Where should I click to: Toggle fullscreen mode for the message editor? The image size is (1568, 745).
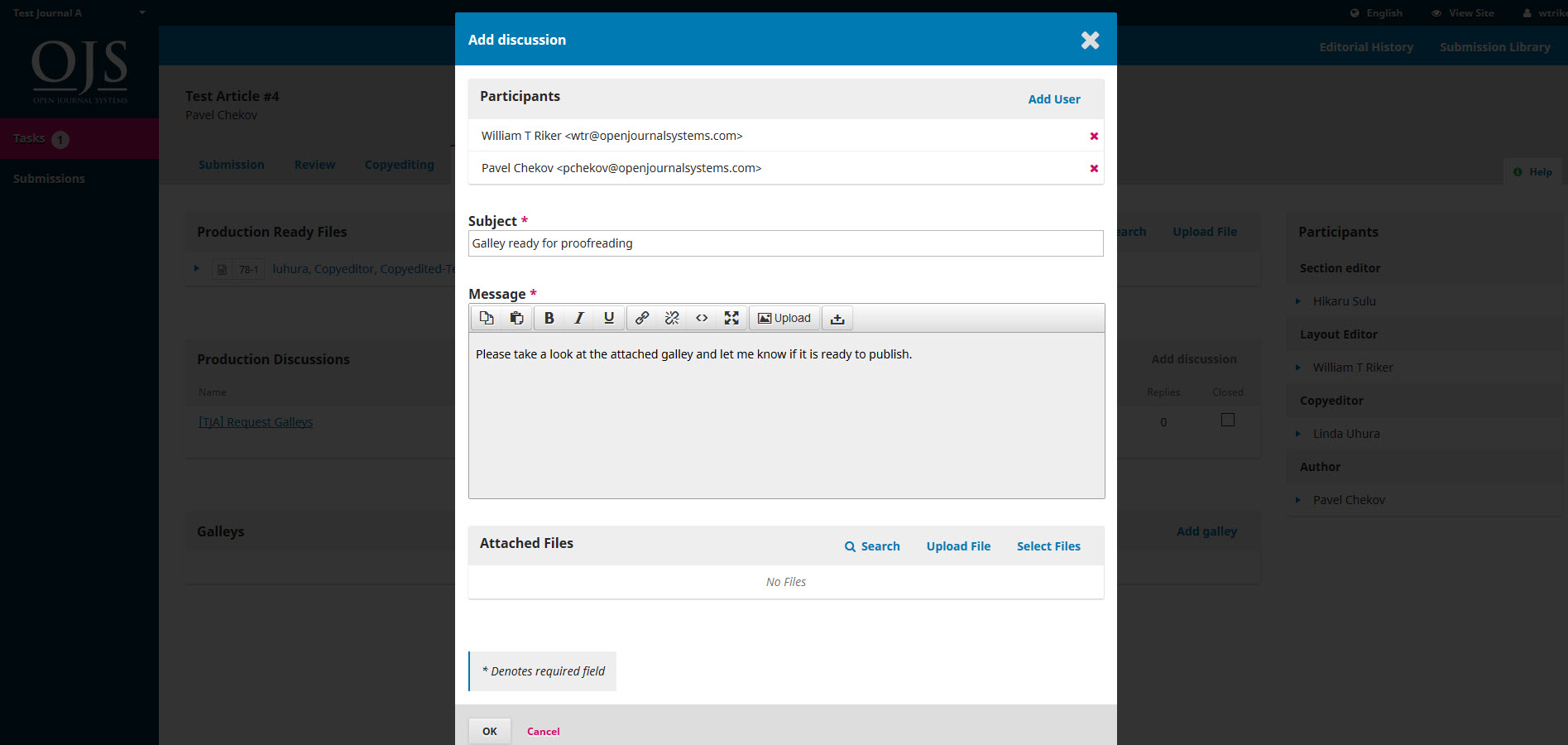731,318
